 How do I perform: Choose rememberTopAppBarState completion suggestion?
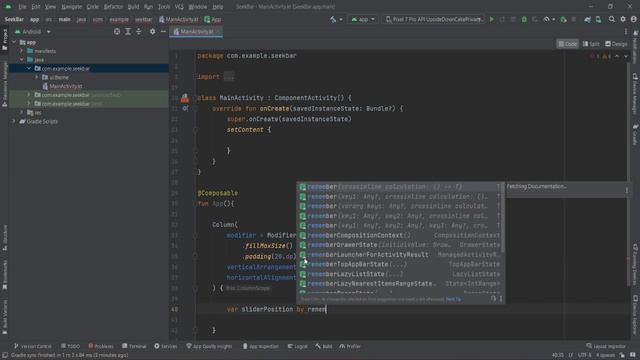coord(400,264)
